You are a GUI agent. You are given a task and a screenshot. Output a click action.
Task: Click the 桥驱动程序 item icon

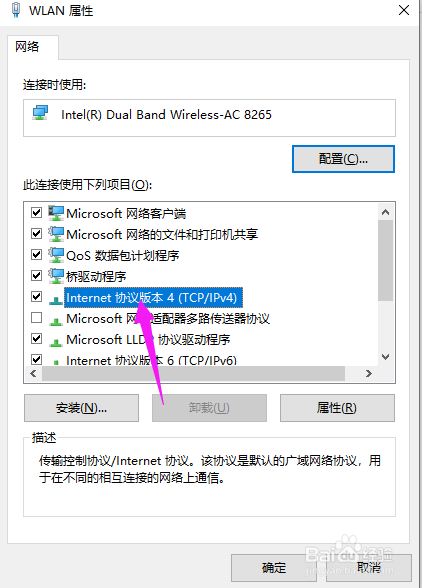(56, 276)
